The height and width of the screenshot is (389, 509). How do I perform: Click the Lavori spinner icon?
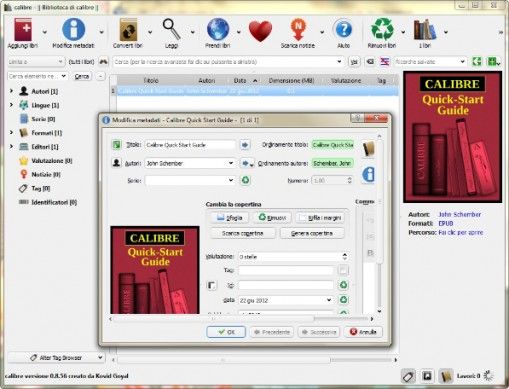(489, 376)
